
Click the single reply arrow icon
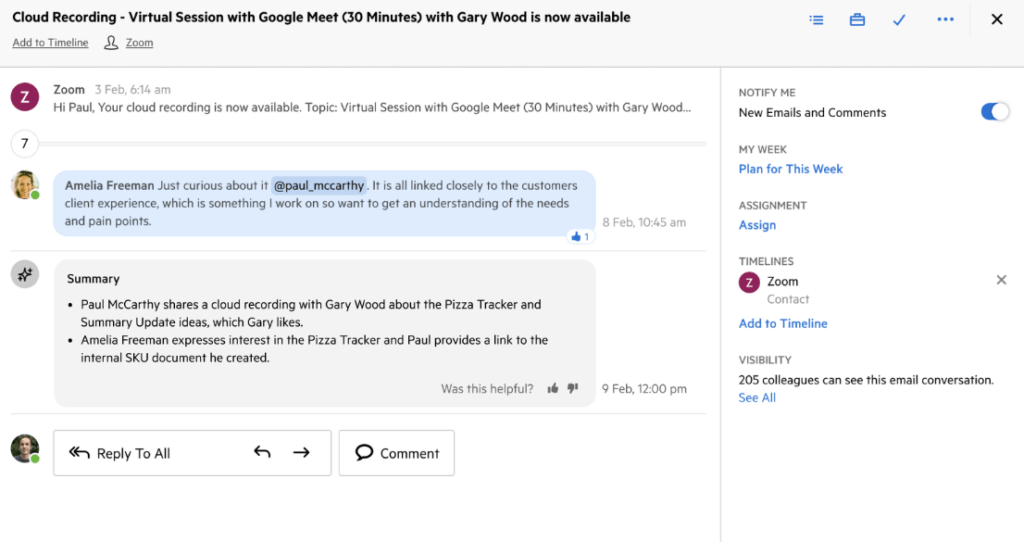click(x=262, y=453)
